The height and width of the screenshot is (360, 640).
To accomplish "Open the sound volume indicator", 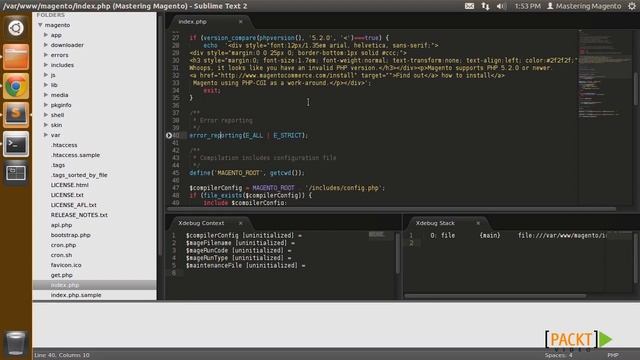I will pyautogui.click(x=501, y=6).
